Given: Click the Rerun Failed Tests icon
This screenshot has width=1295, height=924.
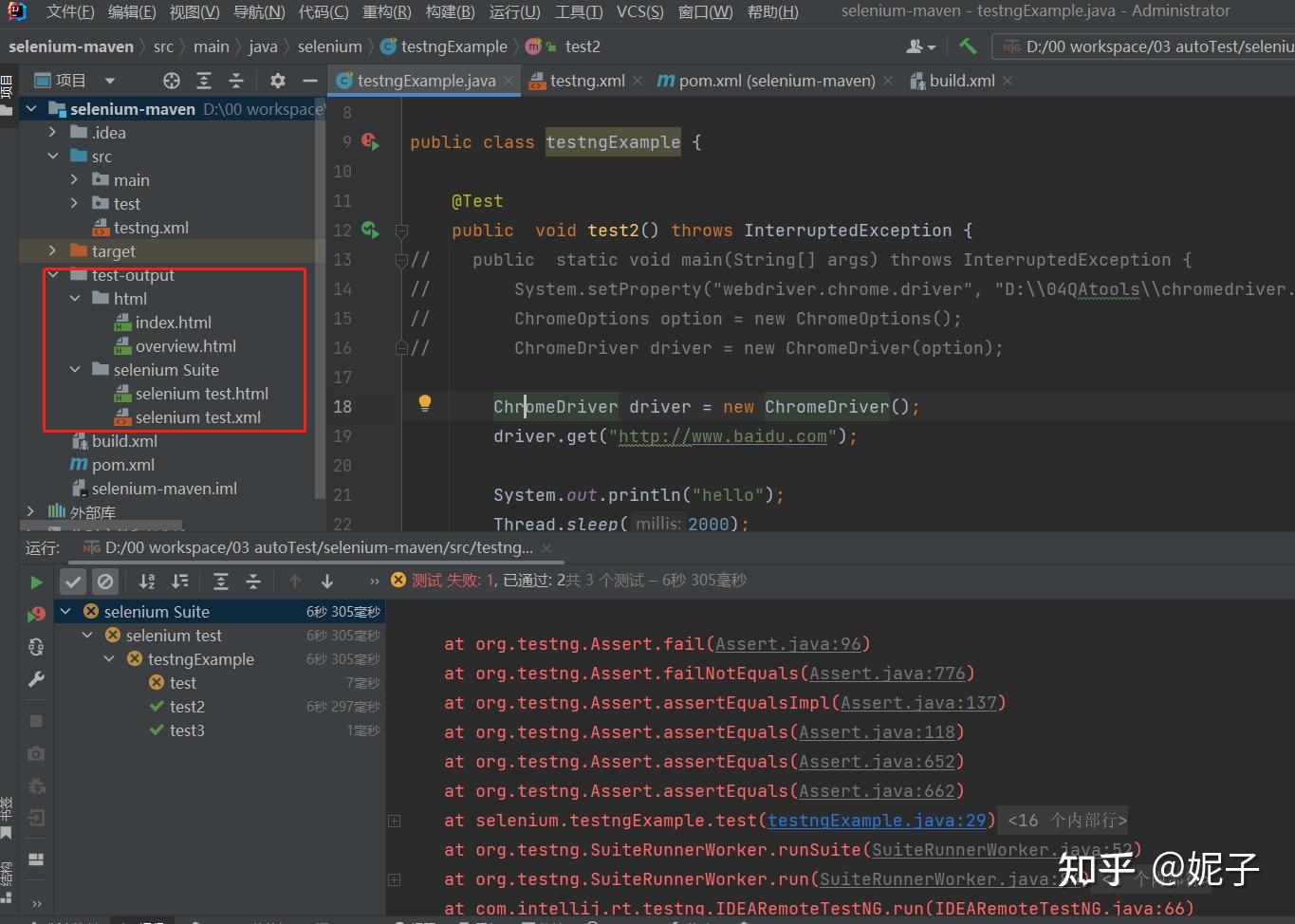Looking at the screenshot, I should point(35,614).
